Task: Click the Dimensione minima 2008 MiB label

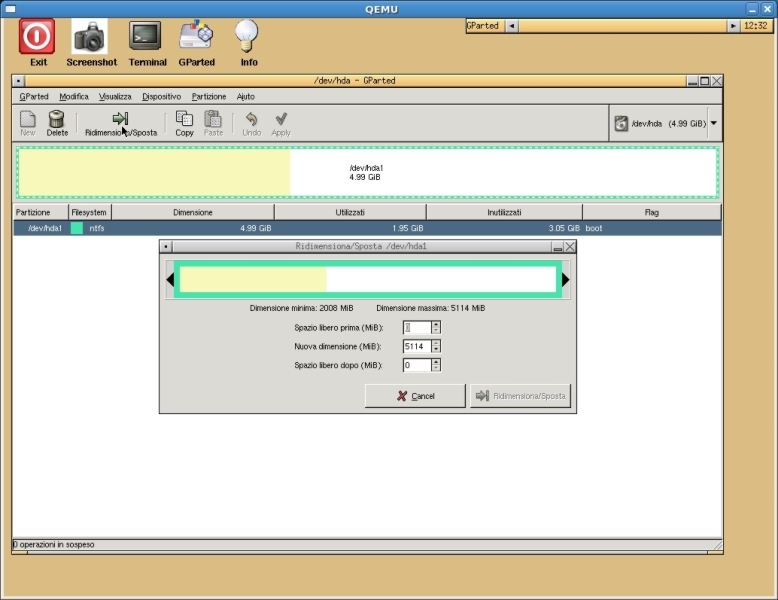Action: pyautogui.click(x=302, y=308)
